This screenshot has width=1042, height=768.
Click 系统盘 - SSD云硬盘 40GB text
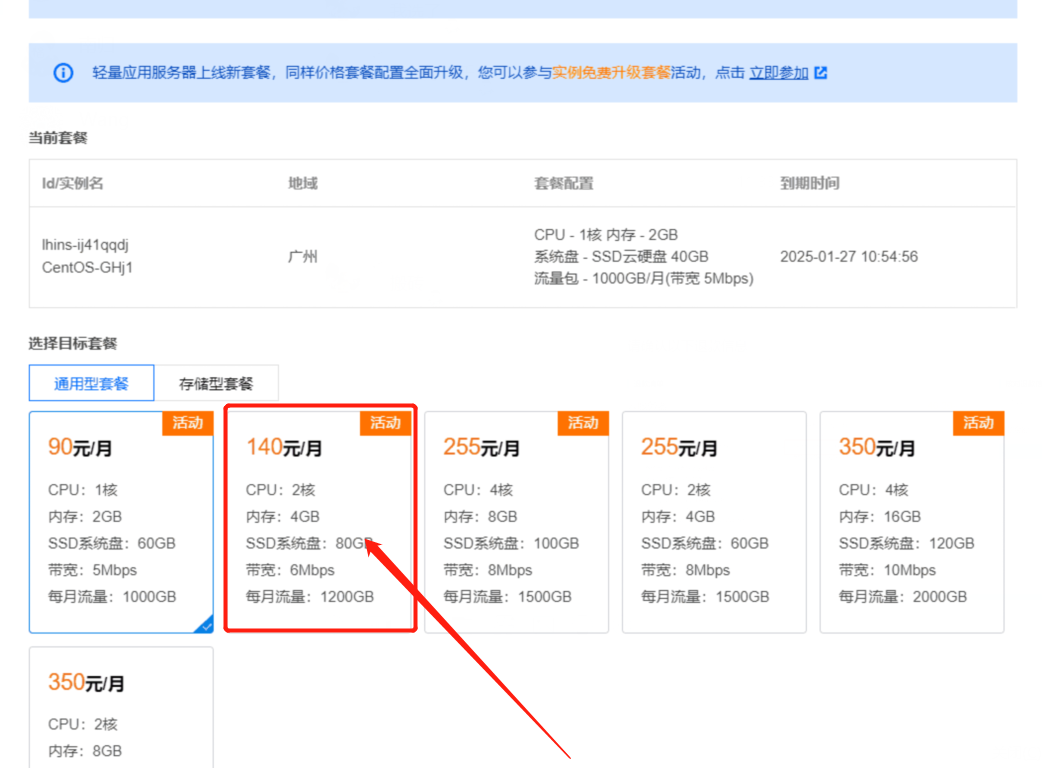[x=621, y=256]
